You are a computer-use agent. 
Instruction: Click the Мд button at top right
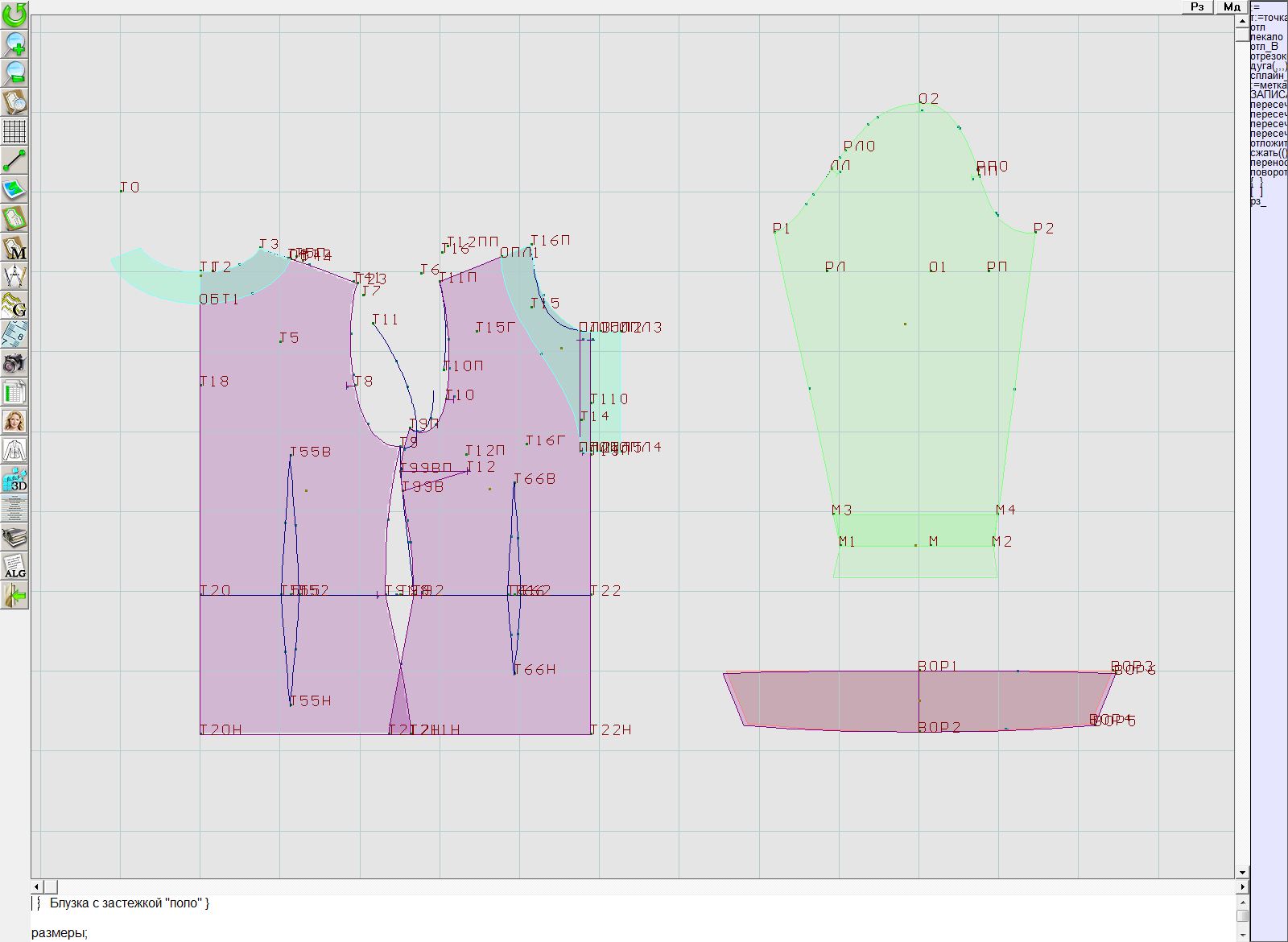pos(1232,6)
